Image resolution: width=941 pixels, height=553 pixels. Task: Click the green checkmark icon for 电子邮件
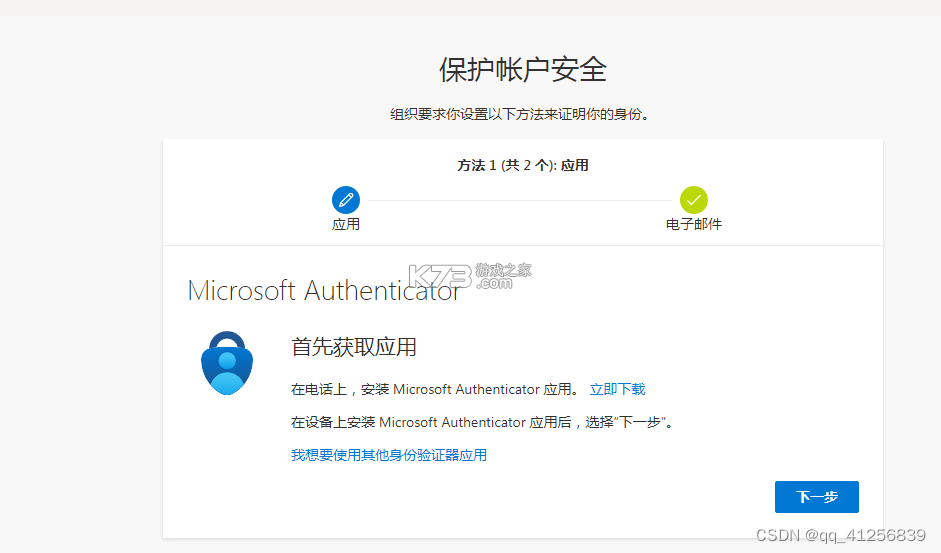(x=693, y=200)
